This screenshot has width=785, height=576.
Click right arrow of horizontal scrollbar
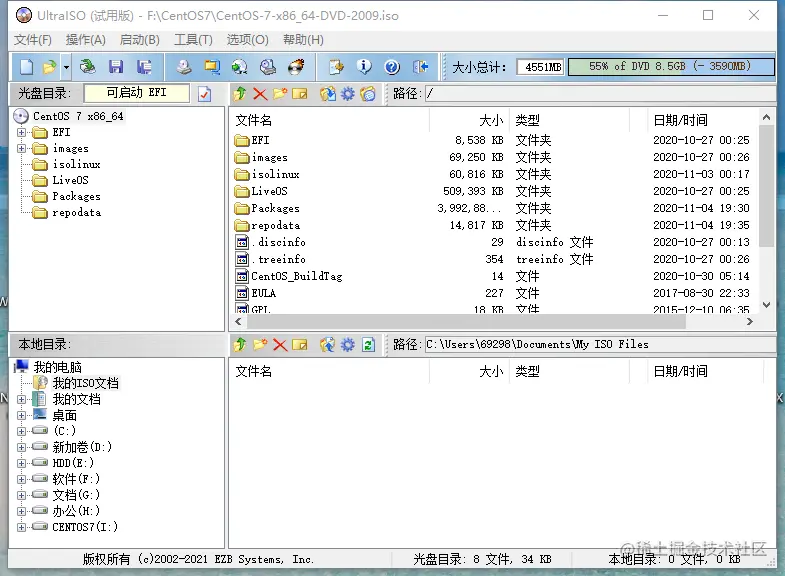coord(749,322)
